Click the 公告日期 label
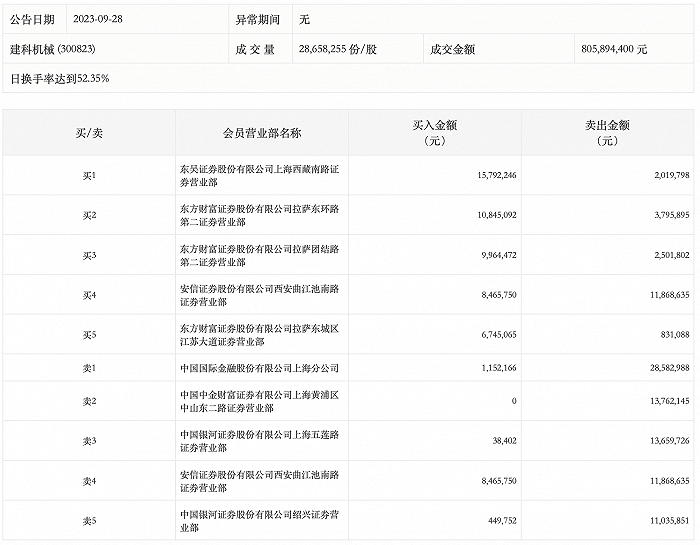This screenshot has height=545, width=700. point(32,19)
